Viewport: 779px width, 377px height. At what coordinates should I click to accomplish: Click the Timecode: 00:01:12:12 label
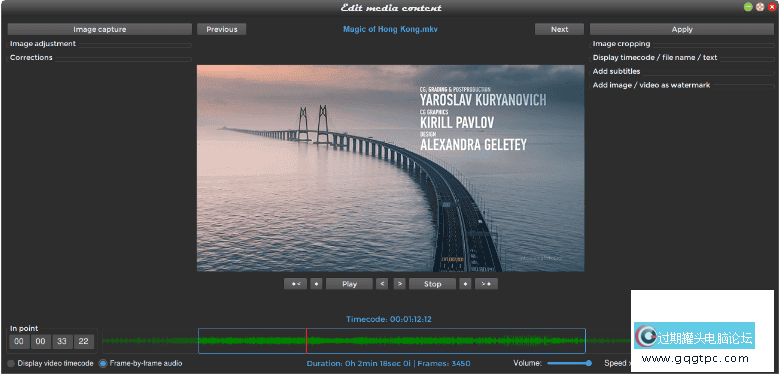pyautogui.click(x=389, y=319)
